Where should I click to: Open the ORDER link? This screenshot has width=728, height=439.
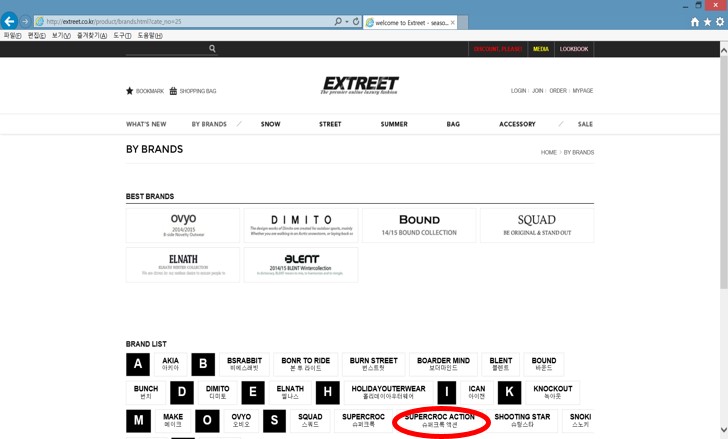click(558, 90)
